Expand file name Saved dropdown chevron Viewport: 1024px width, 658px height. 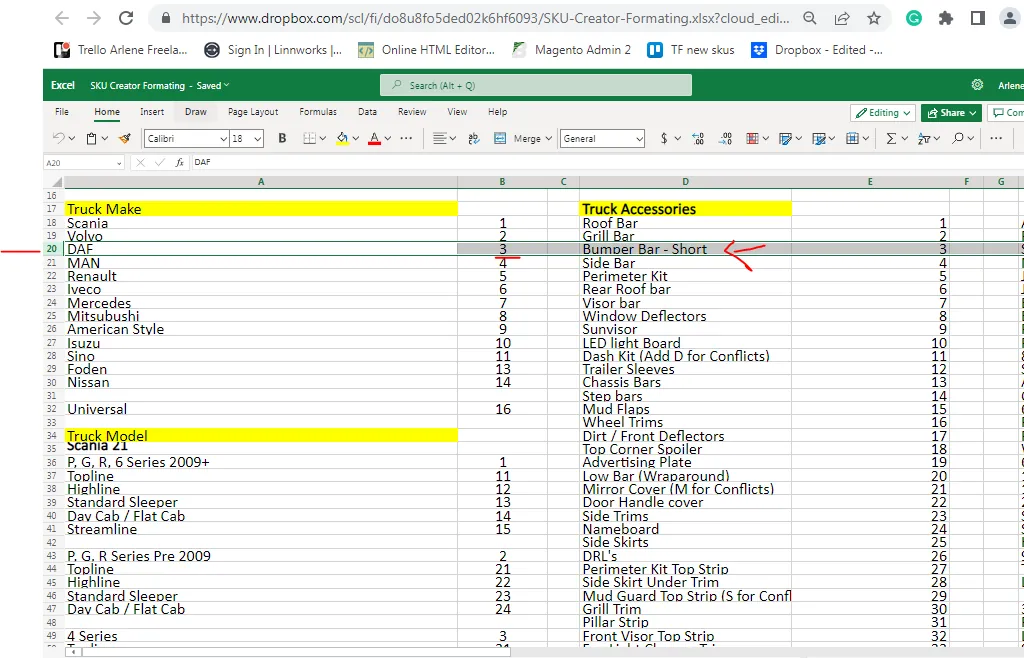pos(227,85)
